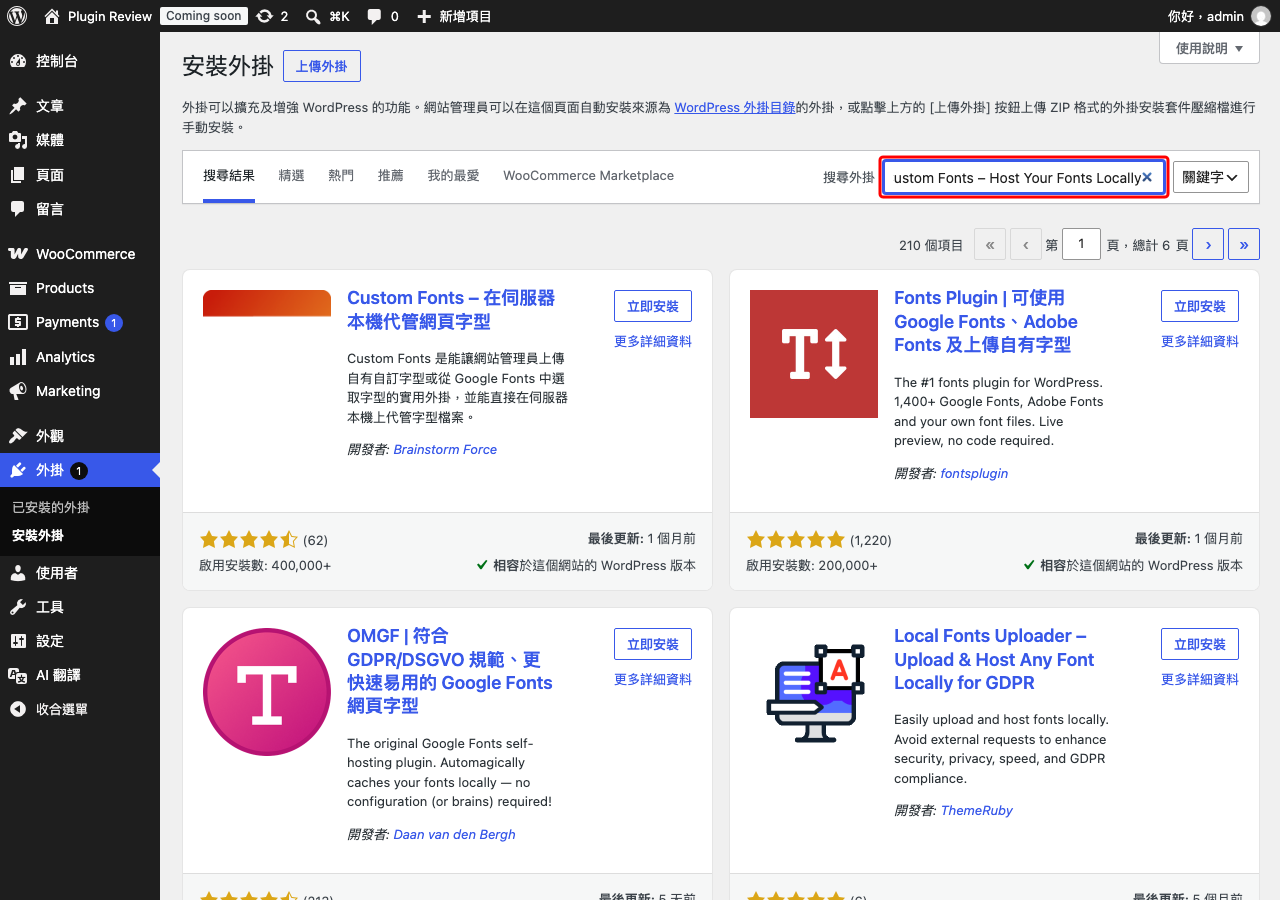Open 留言 comments in sidebar

point(80,209)
